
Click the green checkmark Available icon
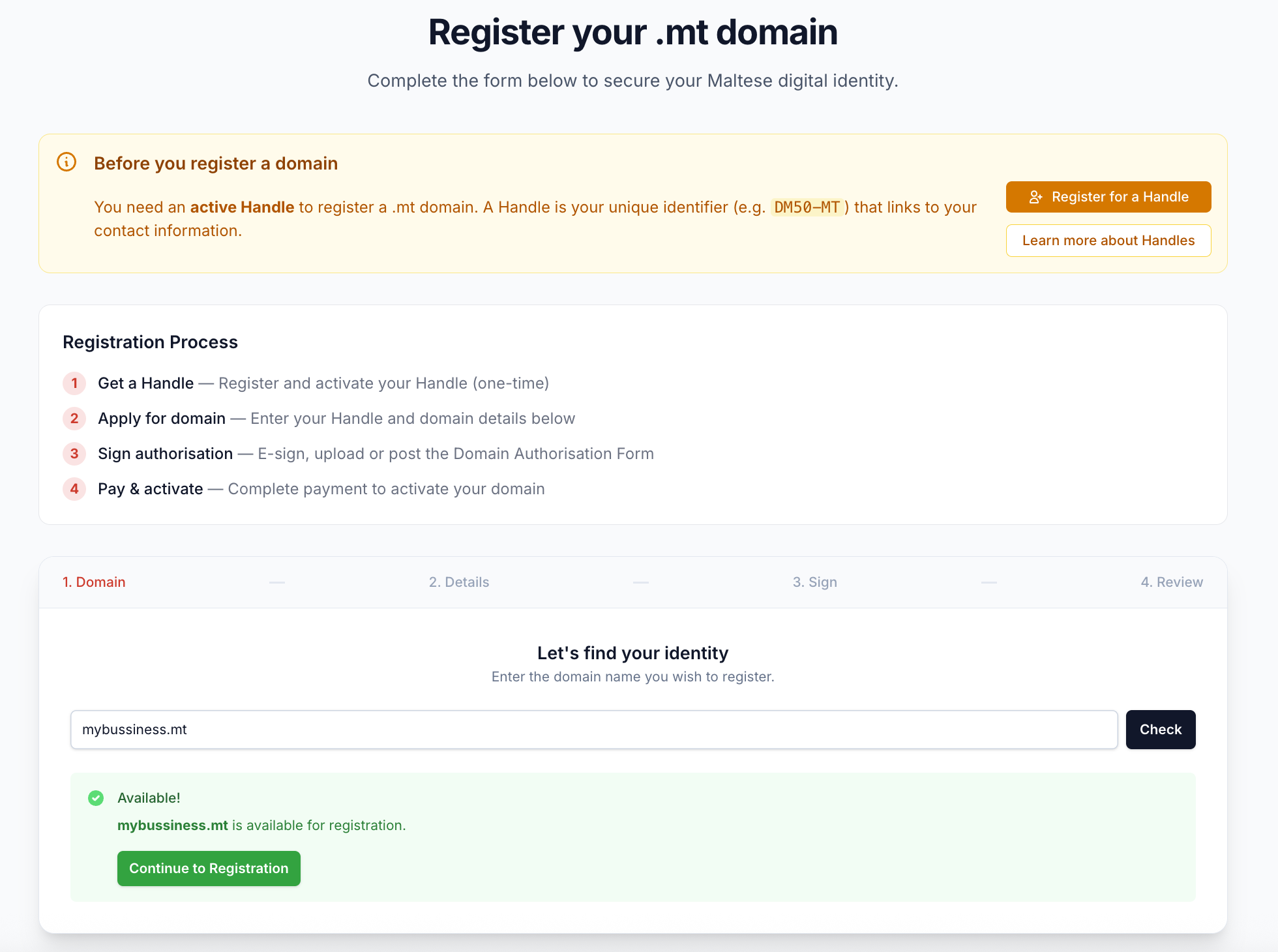(x=96, y=798)
